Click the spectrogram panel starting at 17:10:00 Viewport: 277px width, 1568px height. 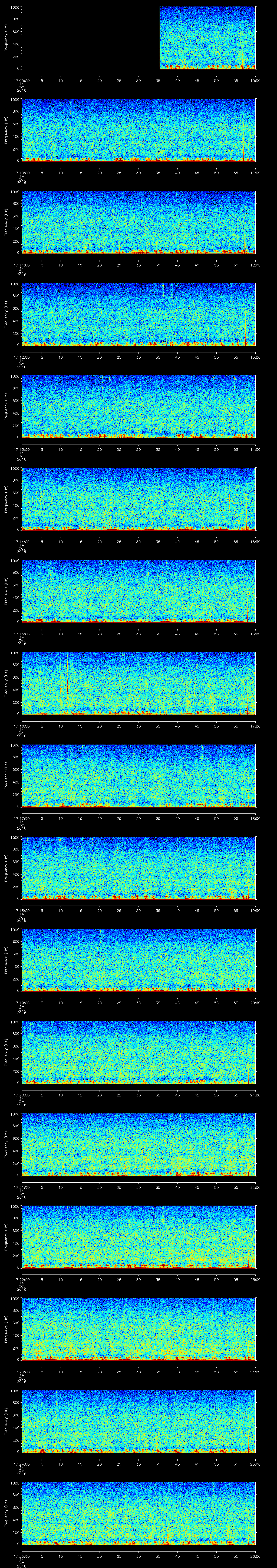139,130
